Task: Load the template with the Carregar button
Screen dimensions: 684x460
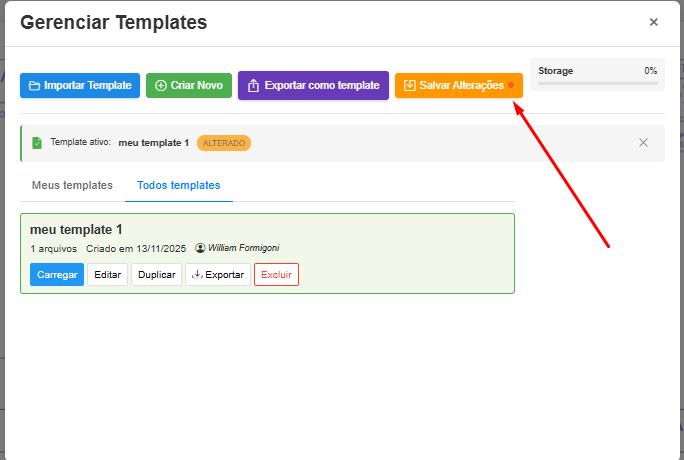Action: coord(57,274)
